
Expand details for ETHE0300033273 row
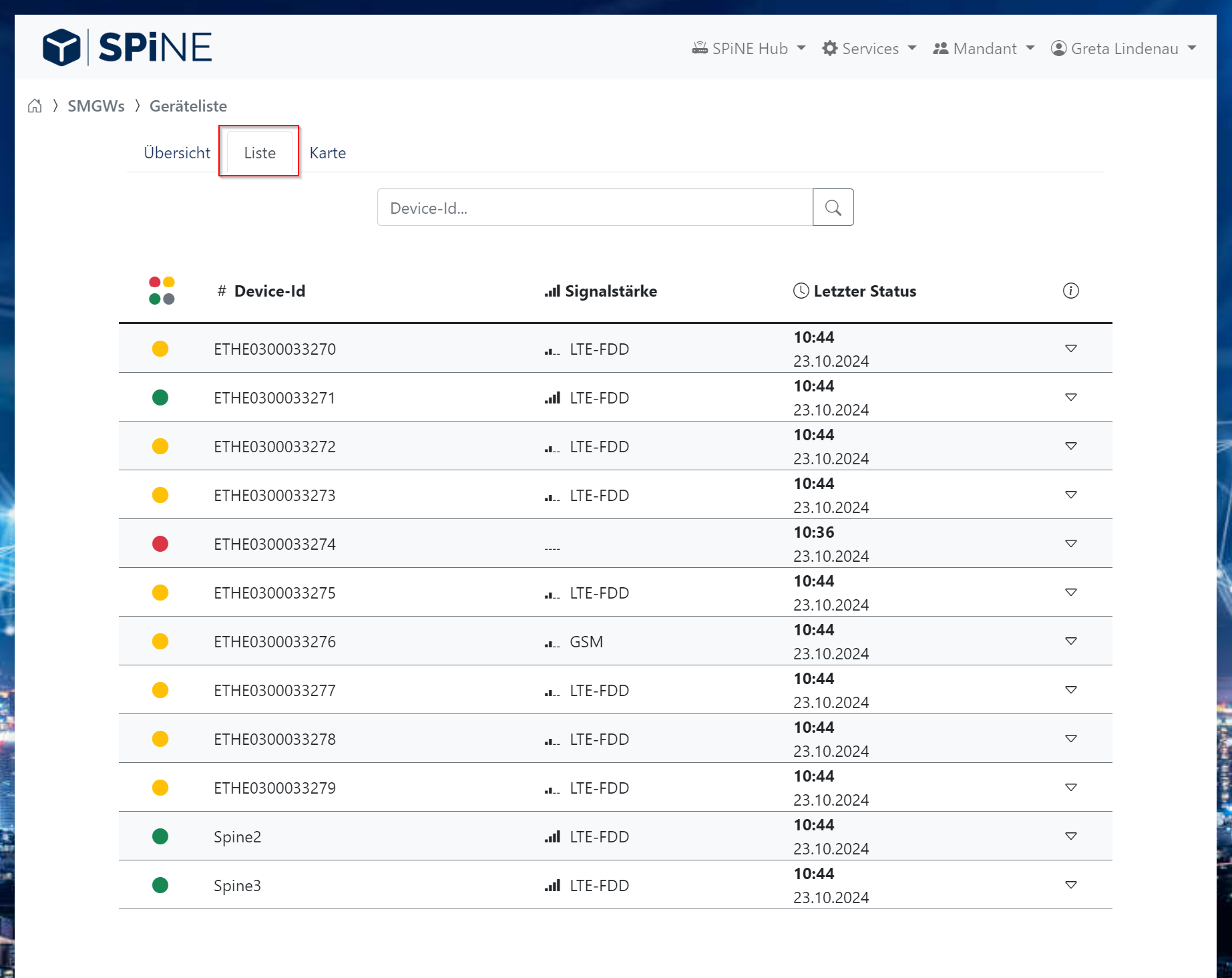click(x=1070, y=495)
